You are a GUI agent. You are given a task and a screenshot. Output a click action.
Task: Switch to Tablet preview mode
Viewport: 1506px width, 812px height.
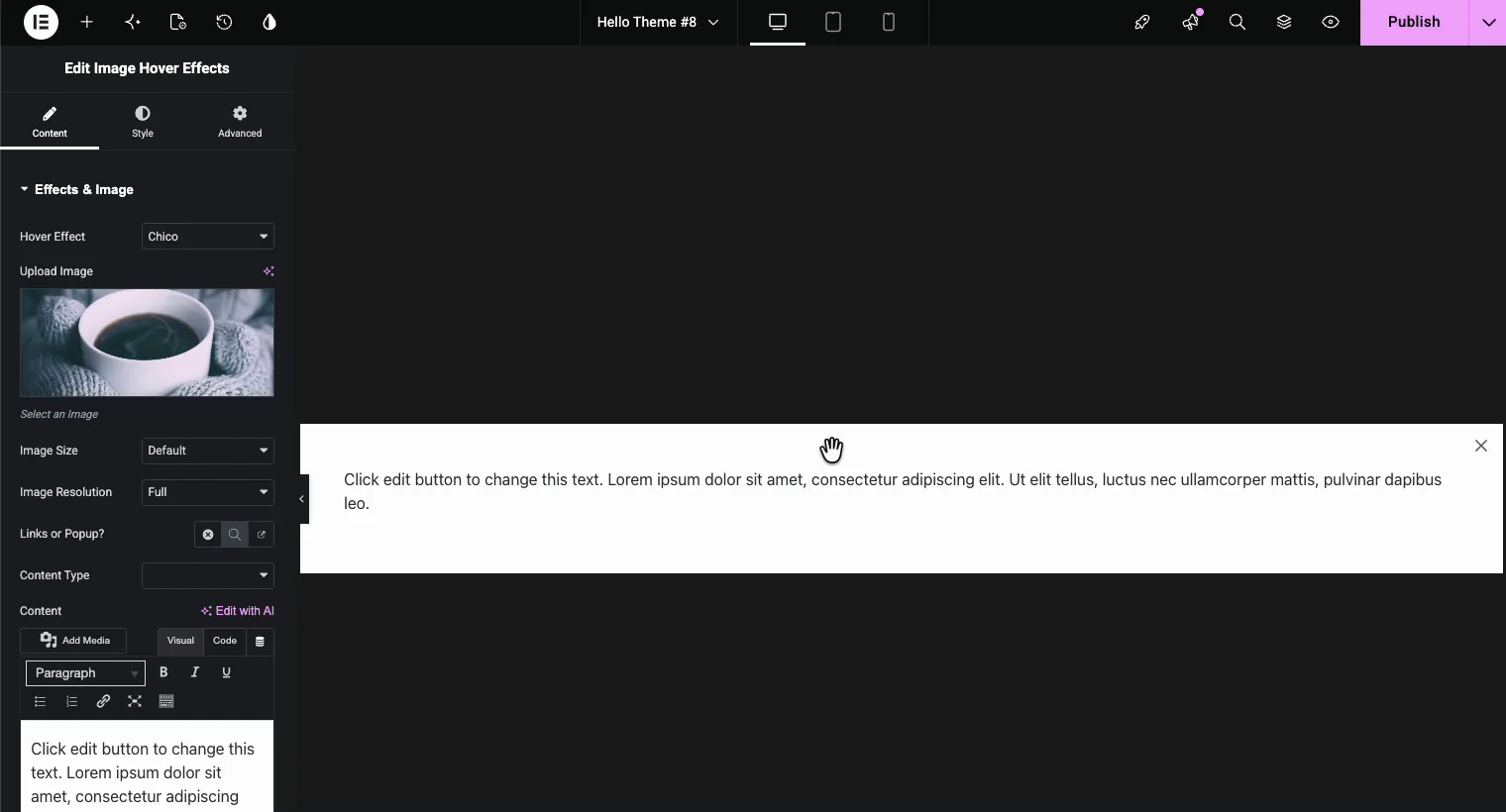click(x=833, y=22)
